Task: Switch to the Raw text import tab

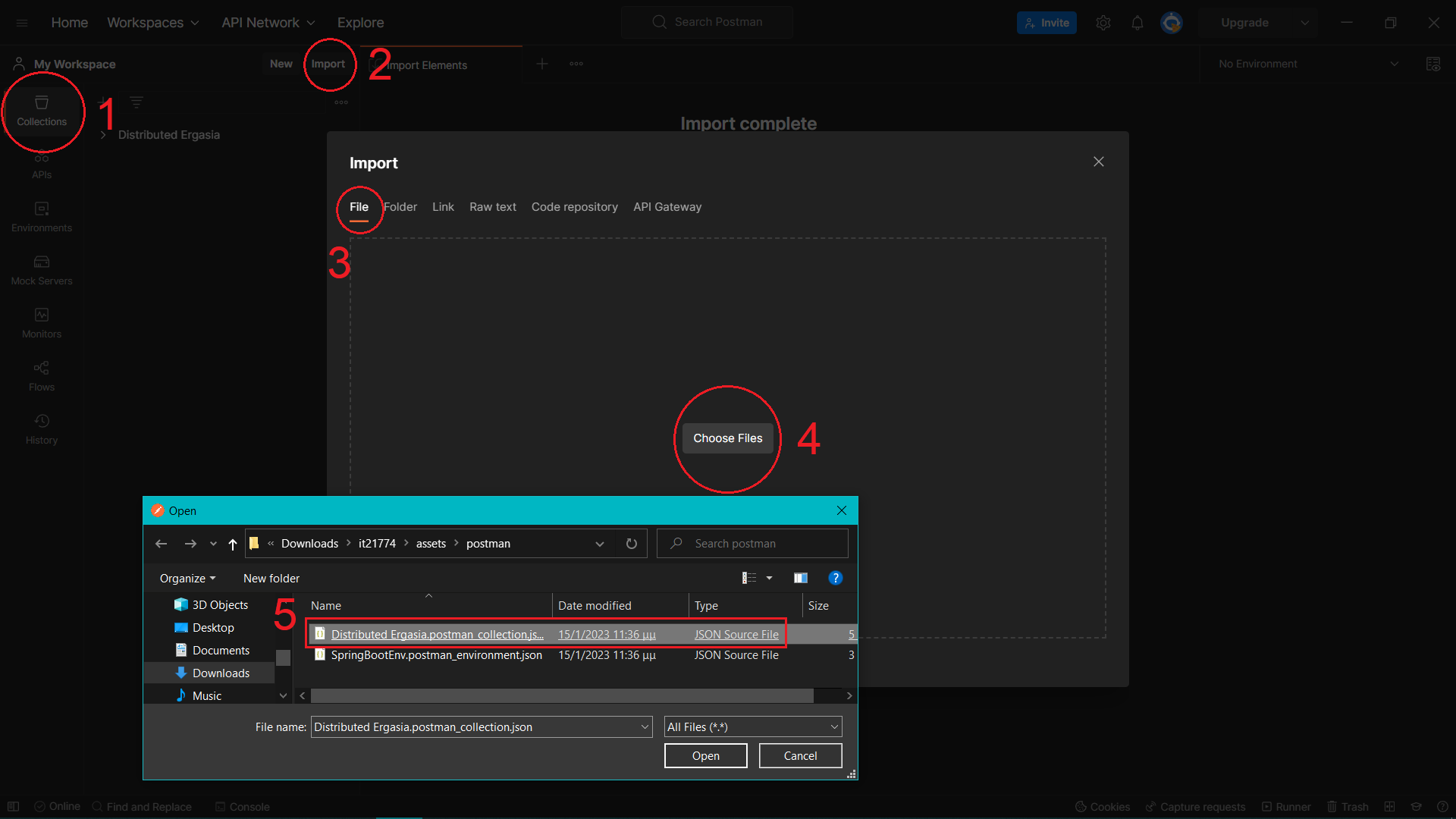Action: click(492, 207)
